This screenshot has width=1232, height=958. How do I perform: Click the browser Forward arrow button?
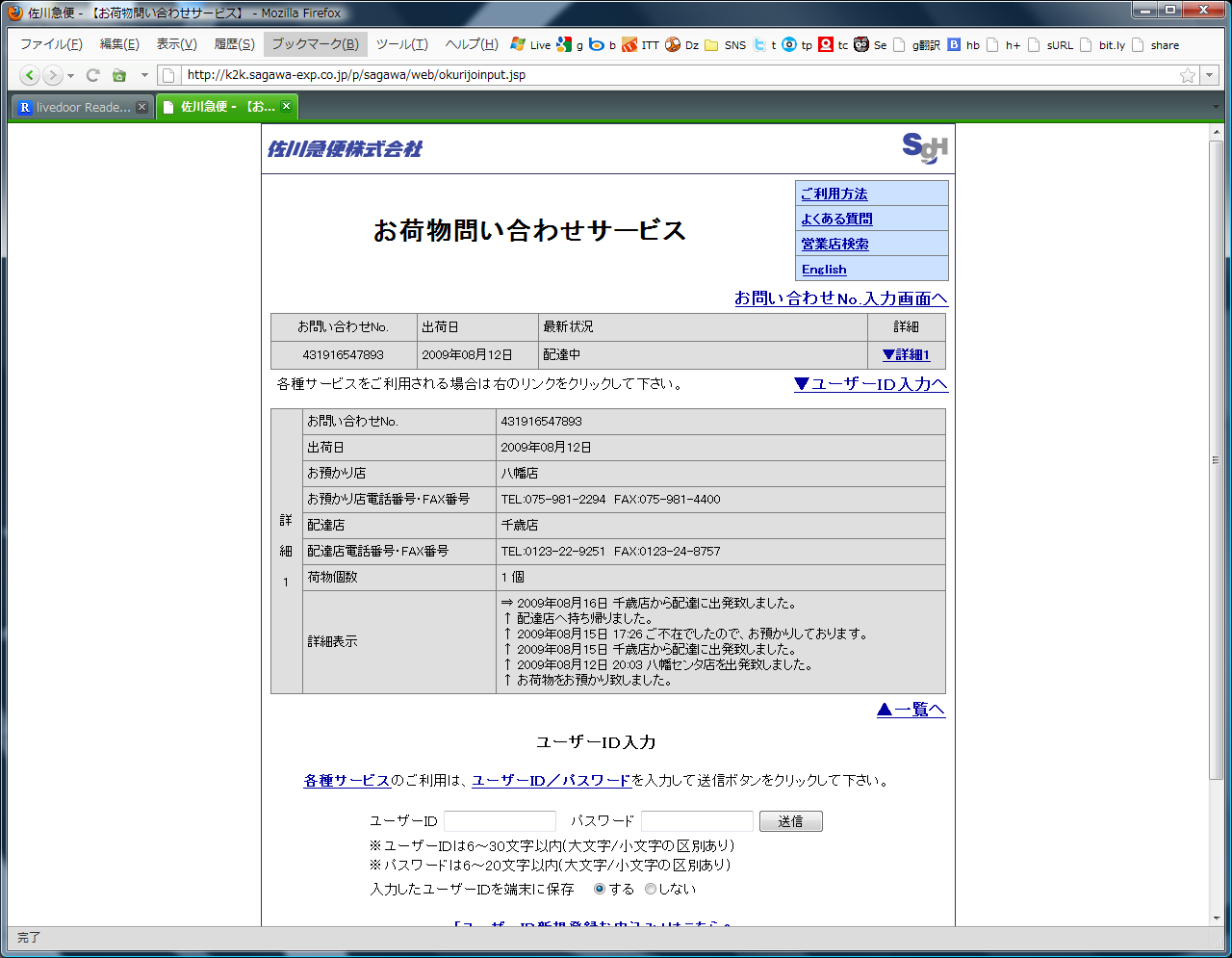(x=53, y=75)
